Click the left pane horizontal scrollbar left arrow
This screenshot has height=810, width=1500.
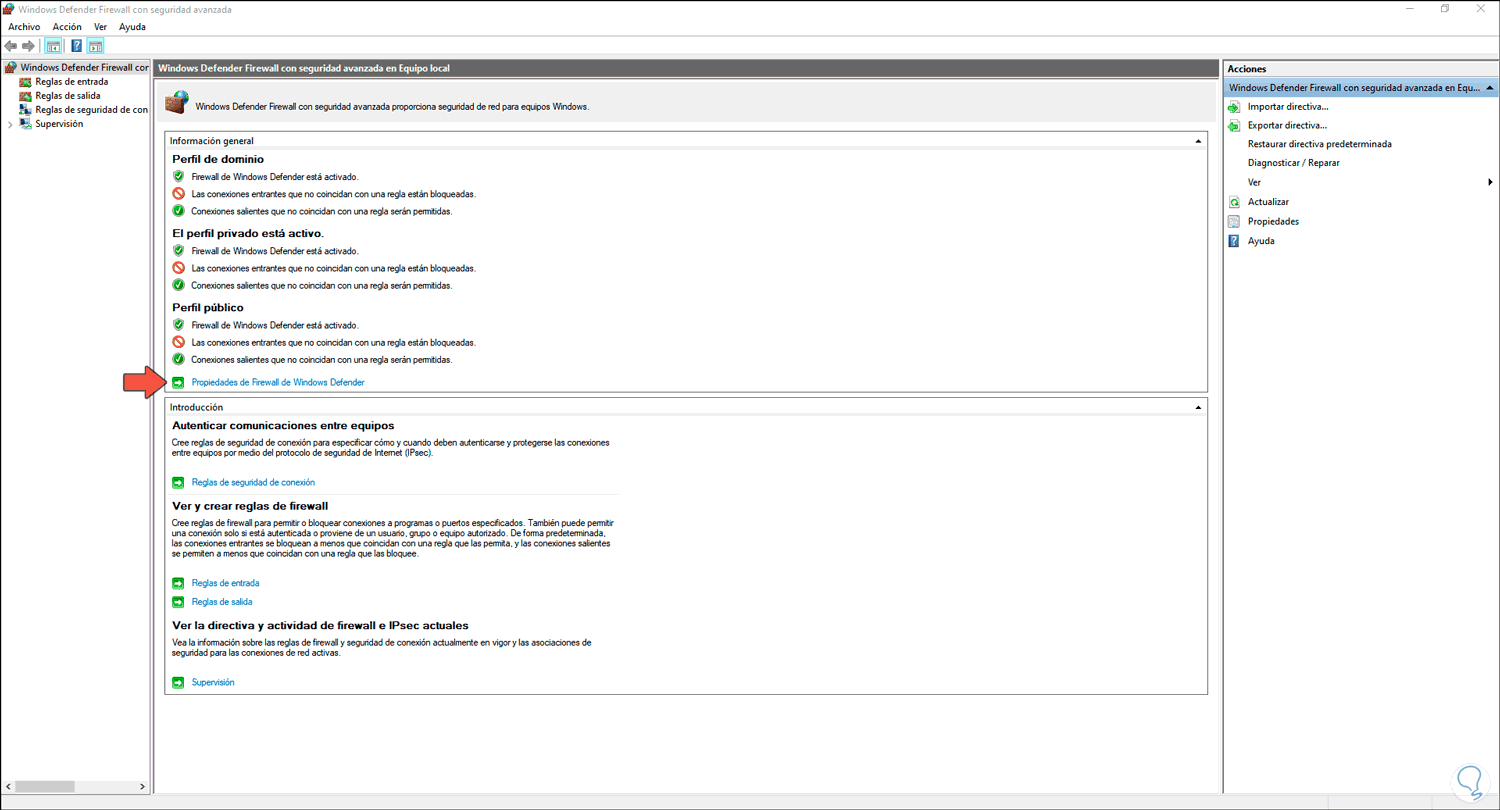[8, 787]
